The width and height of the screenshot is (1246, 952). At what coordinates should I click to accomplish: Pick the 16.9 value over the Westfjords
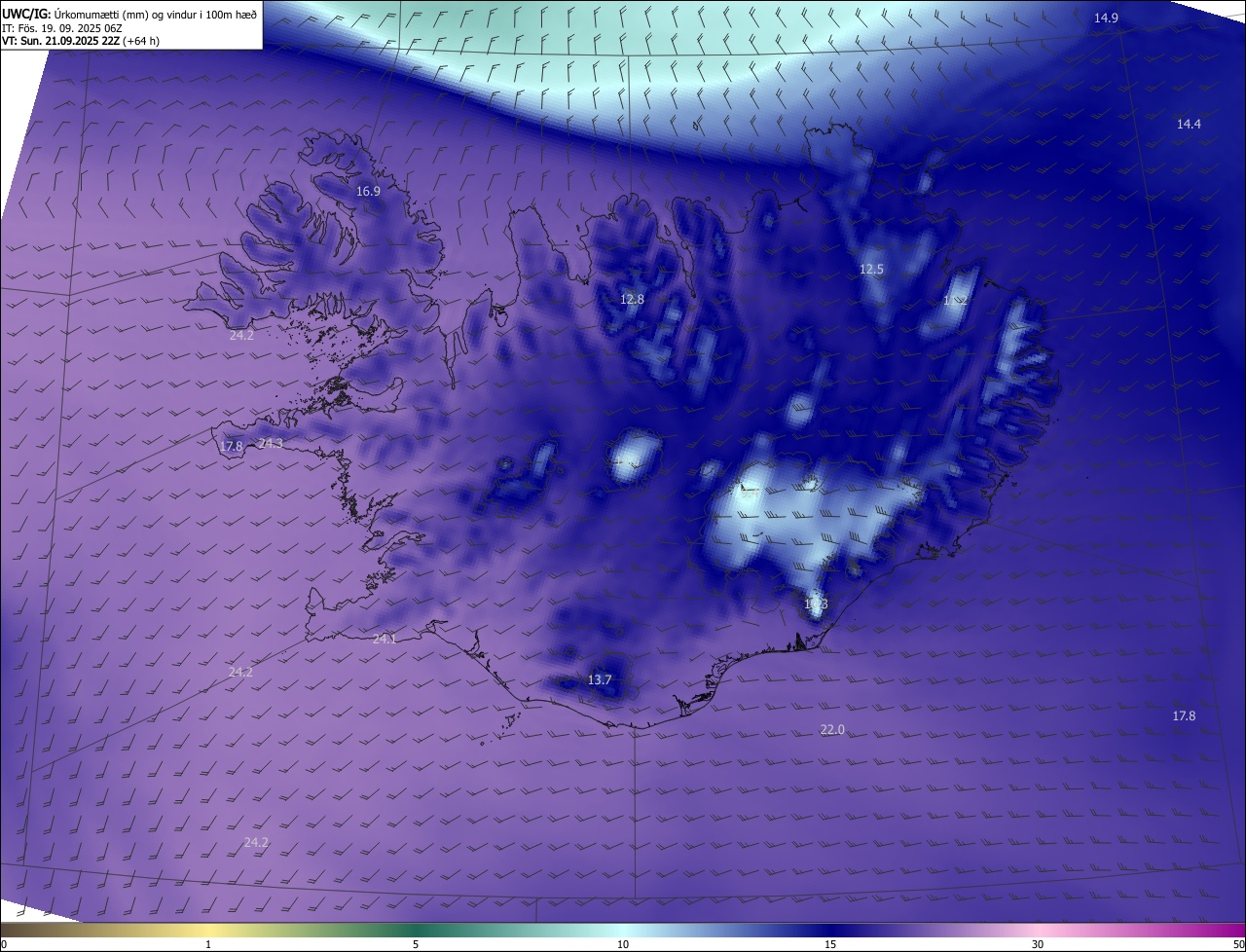pyautogui.click(x=368, y=192)
